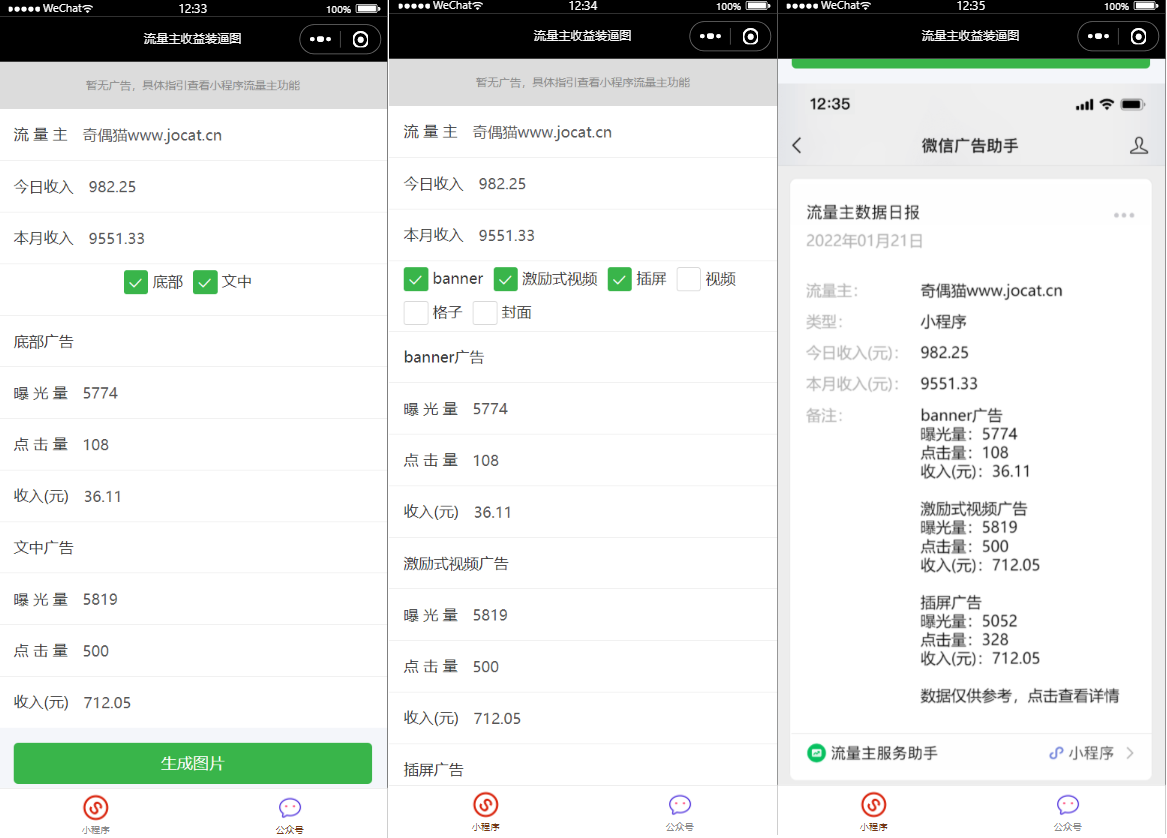Viewport: 1167px width, 838px height.
Task: Uncheck the 文中 checkbox
Action: 205,282
